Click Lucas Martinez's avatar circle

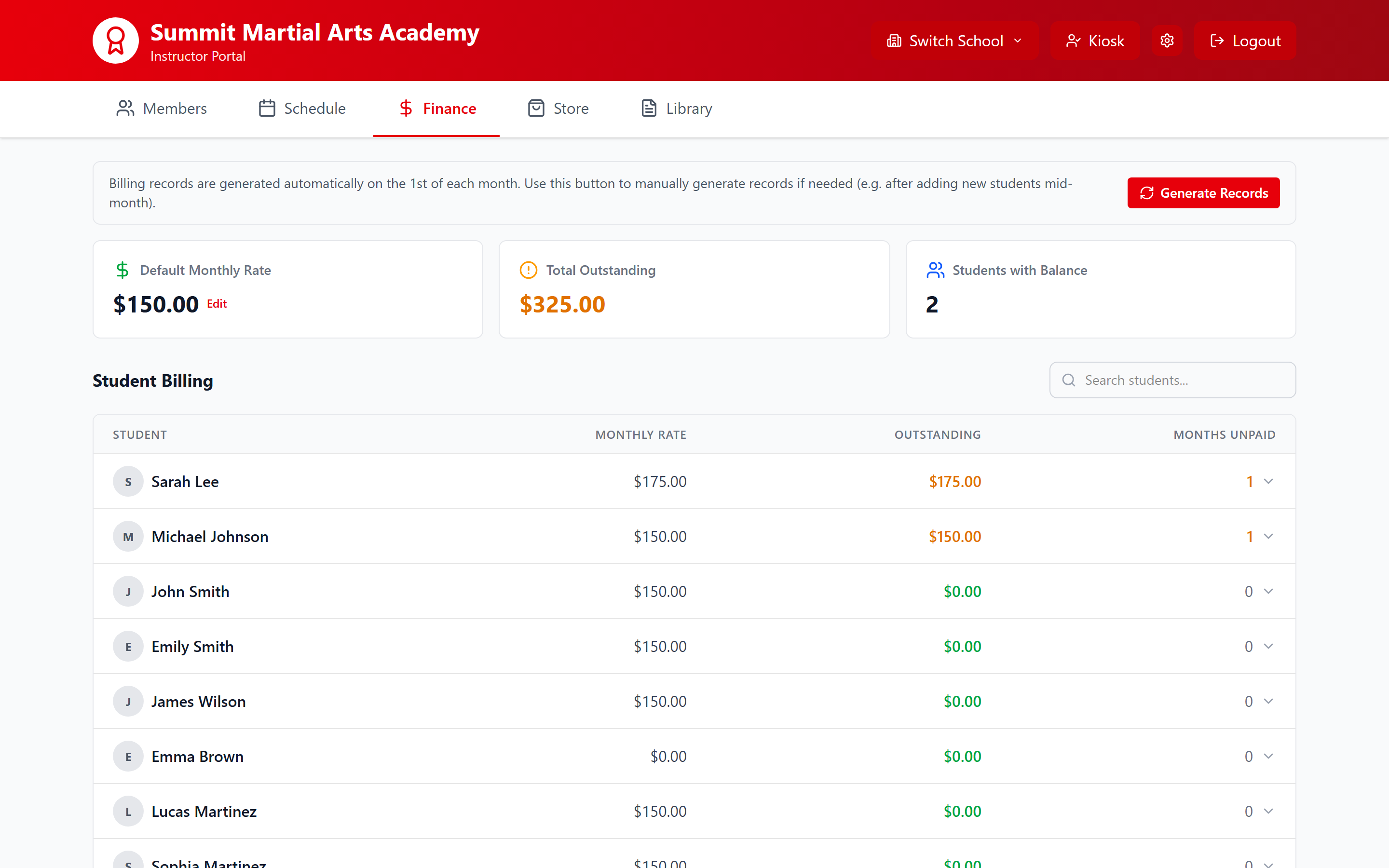pyautogui.click(x=128, y=811)
